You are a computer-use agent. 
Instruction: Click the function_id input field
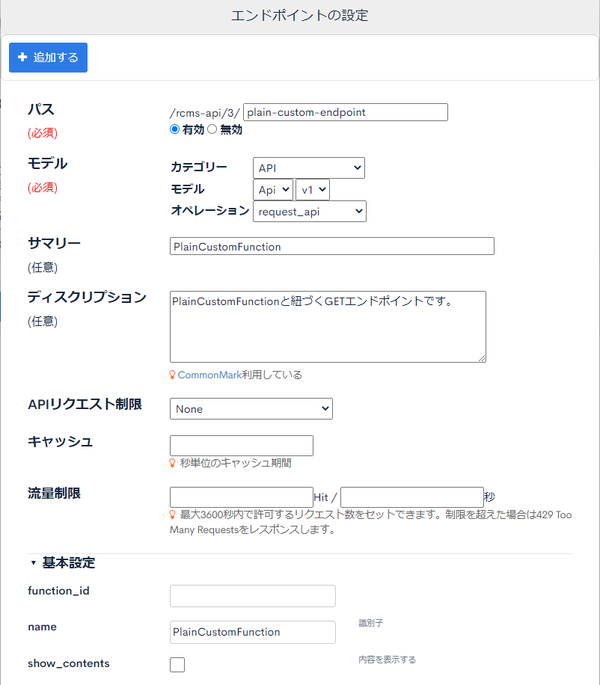click(x=253, y=596)
